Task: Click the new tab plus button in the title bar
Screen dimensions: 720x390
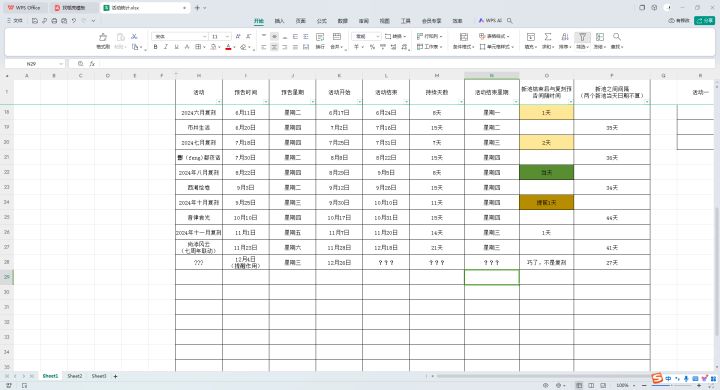Action: [197, 8]
